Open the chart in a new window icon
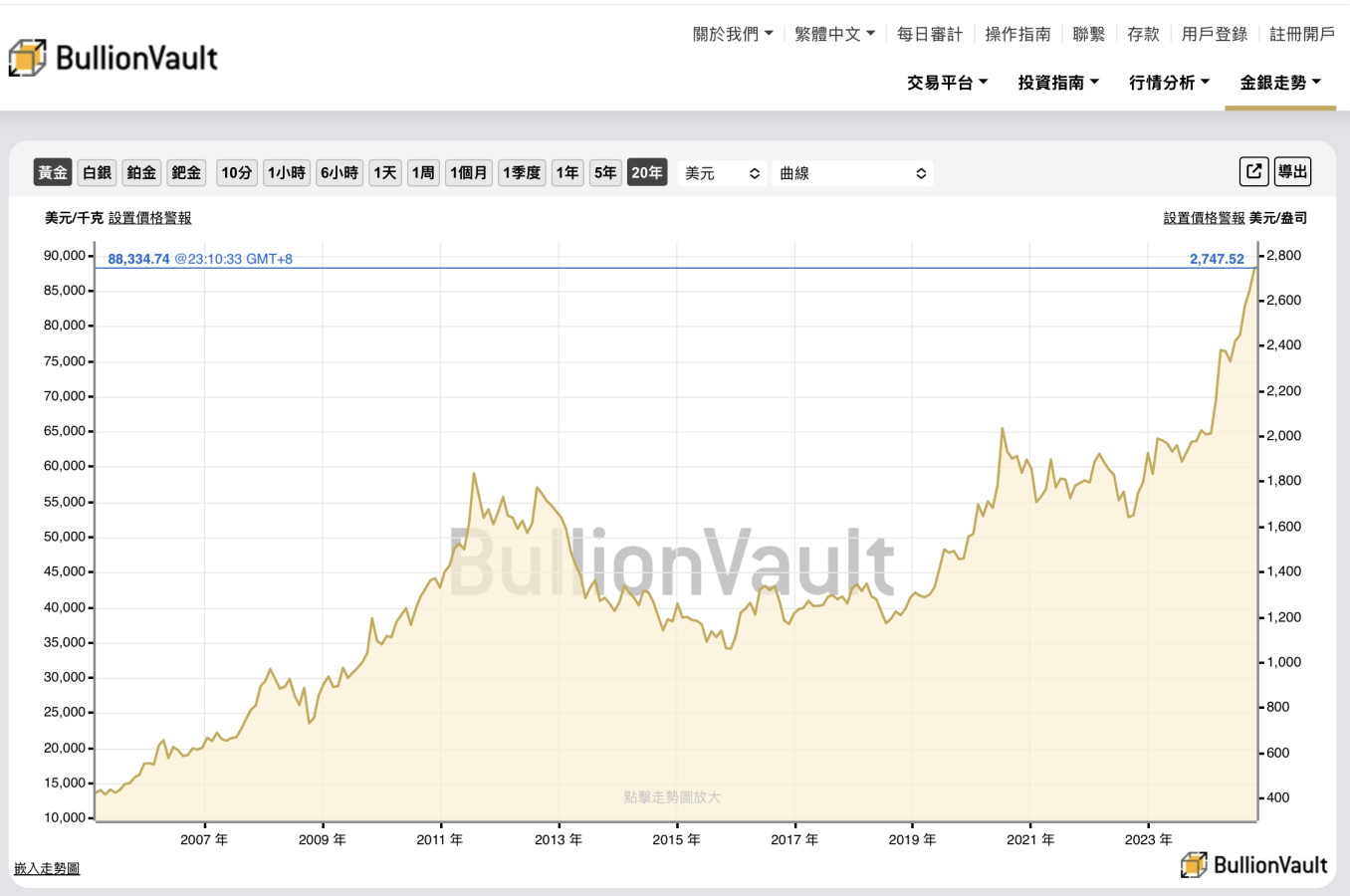 [x=1254, y=171]
